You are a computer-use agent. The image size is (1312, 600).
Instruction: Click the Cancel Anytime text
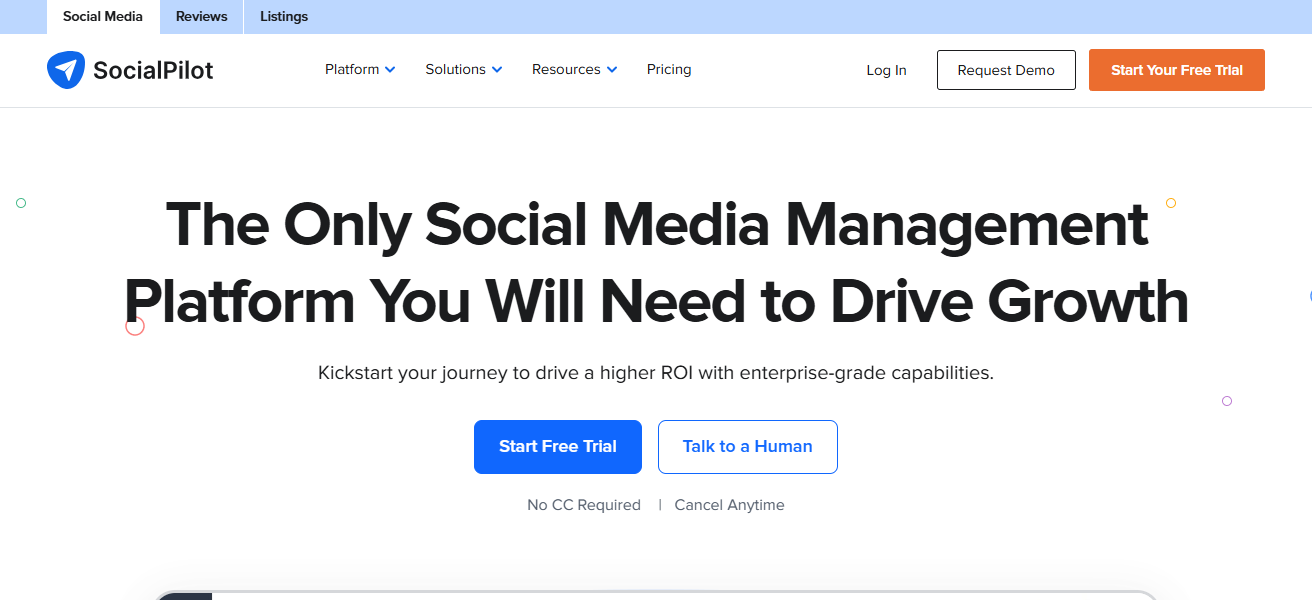click(729, 505)
